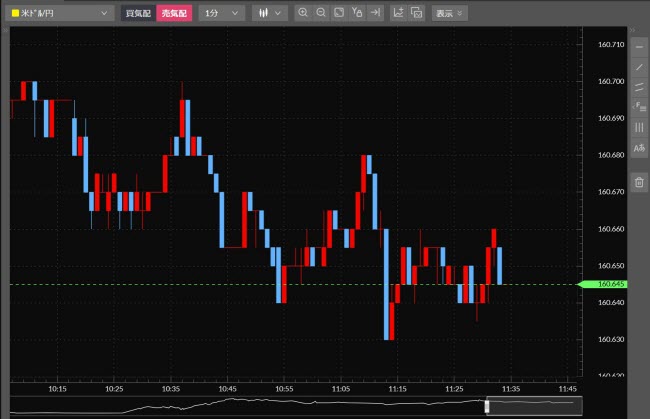Image resolution: width=650 pixels, height=419 pixels.
Task: Click the 10:15 time axis label
Action: click(x=57, y=389)
